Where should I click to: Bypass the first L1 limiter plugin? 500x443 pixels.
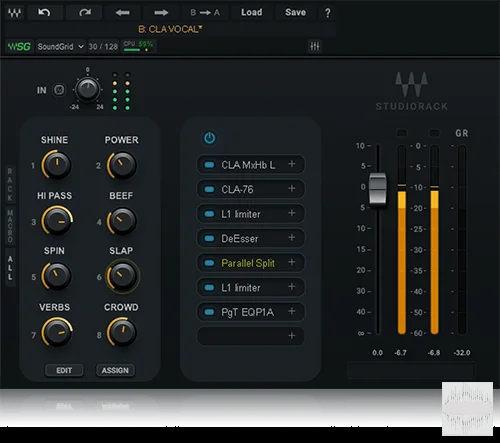(209, 214)
